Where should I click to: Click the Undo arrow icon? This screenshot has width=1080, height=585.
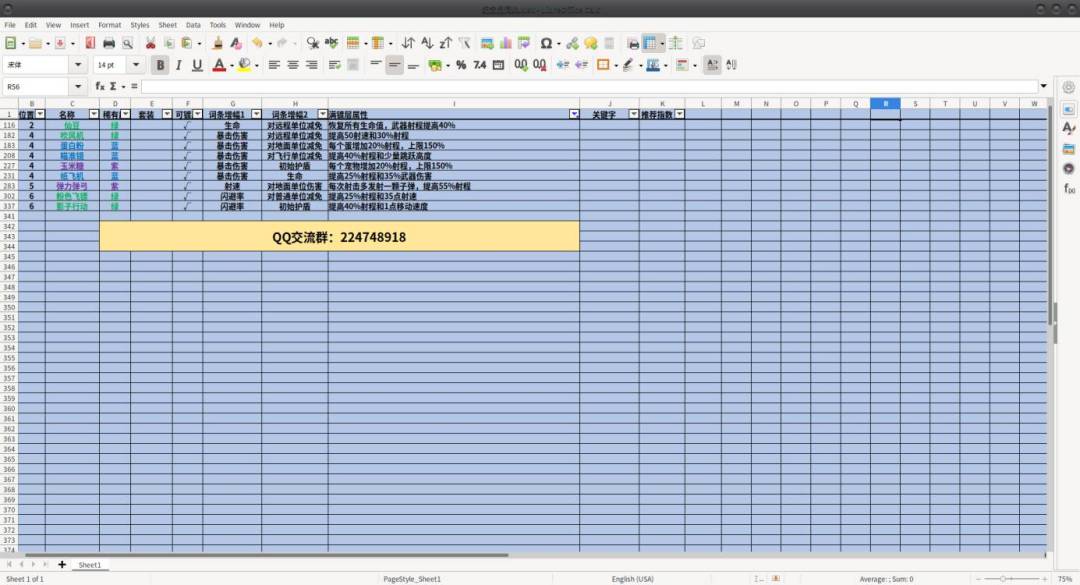pyautogui.click(x=257, y=43)
